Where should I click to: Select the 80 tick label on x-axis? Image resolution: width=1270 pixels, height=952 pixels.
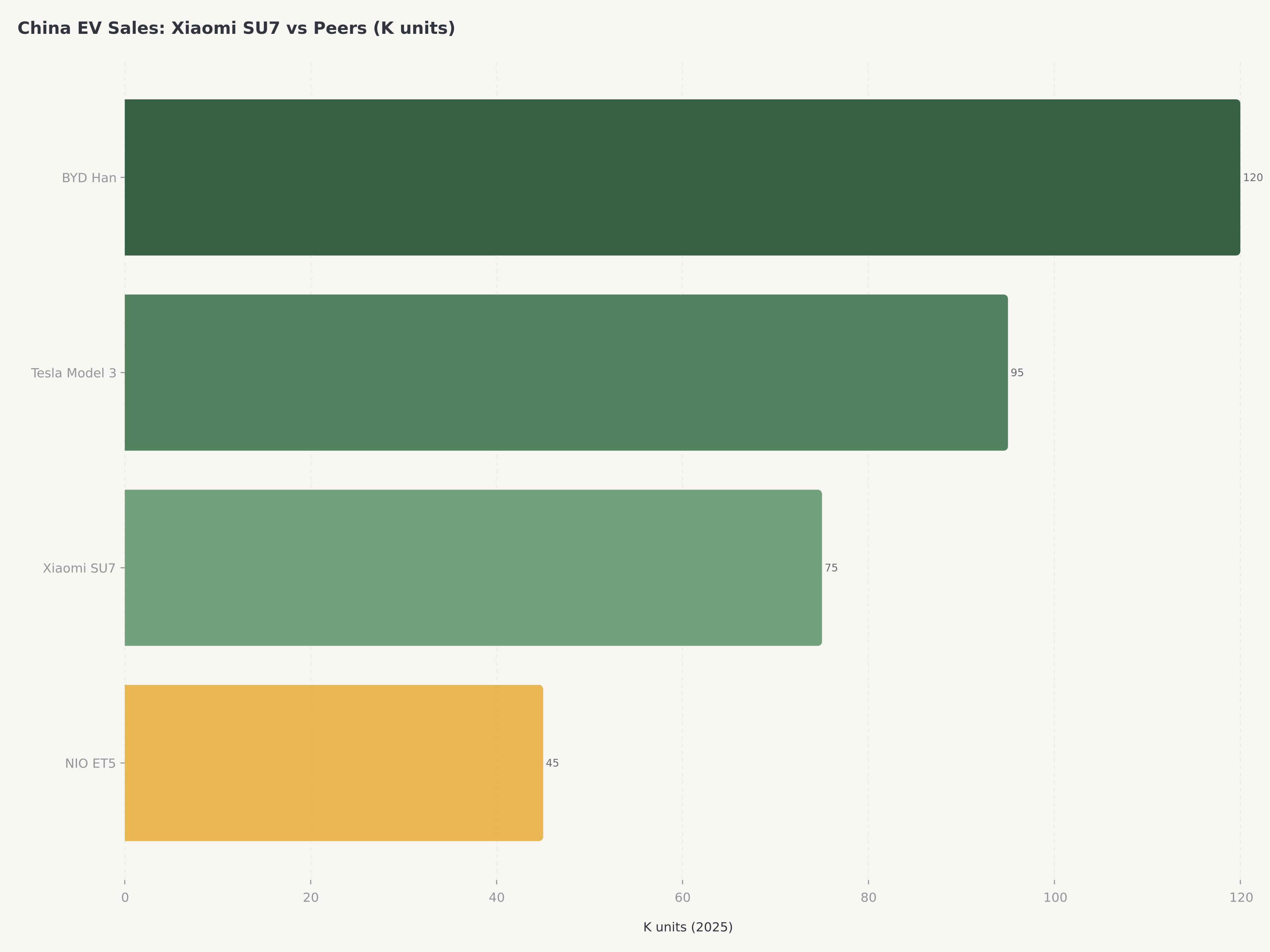point(868,897)
